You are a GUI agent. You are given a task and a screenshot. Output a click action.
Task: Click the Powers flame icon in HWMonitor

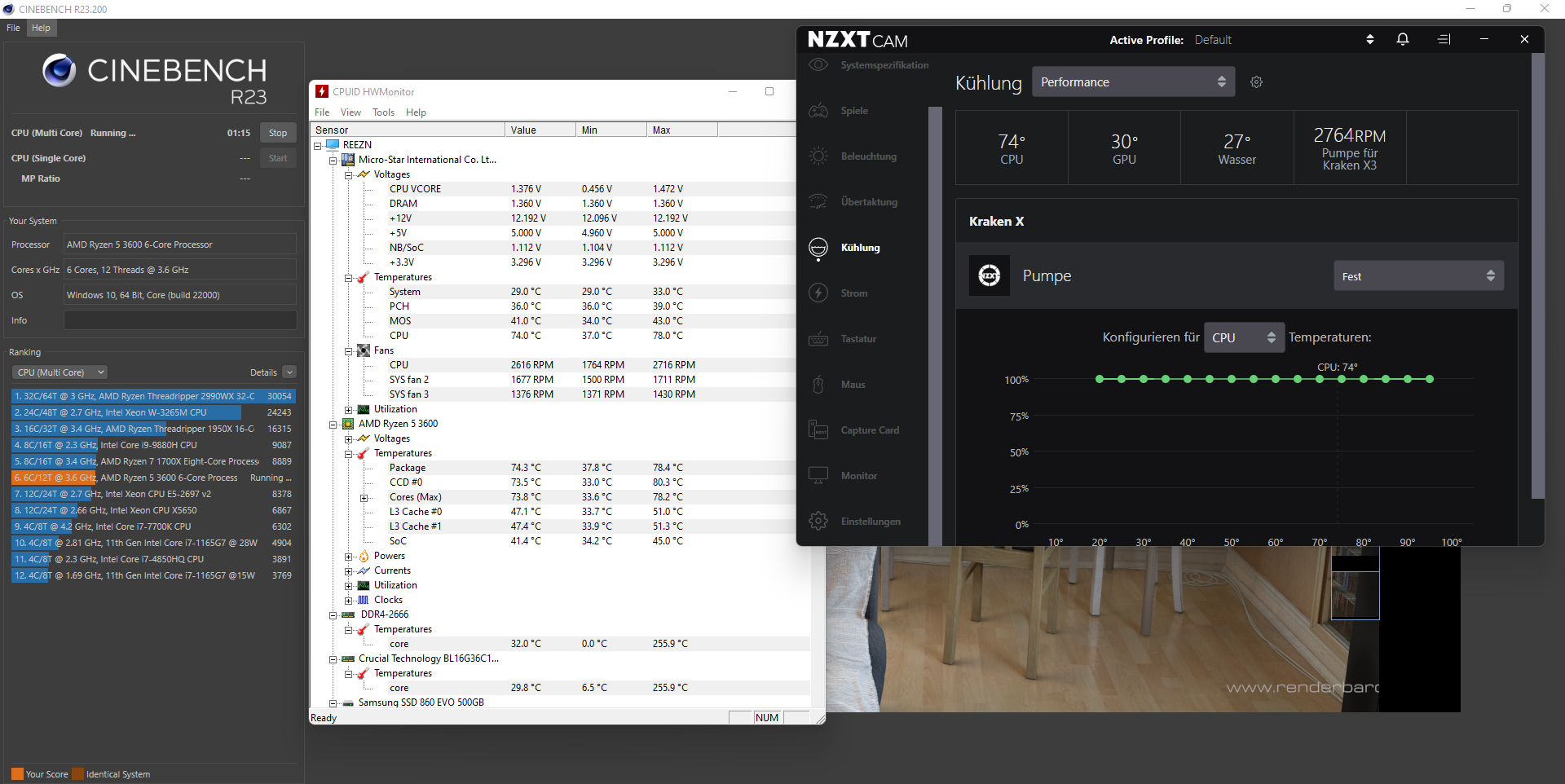click(x=364, y=556)
